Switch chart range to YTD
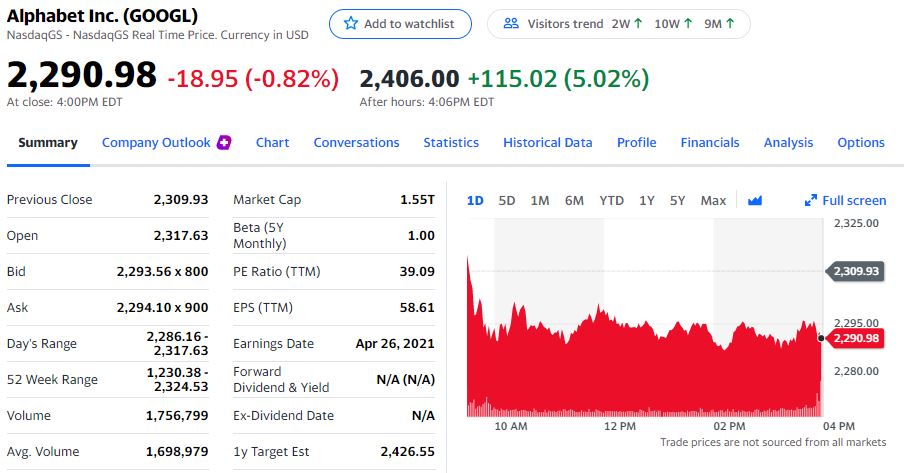This screenshot has height=473, width=904. (611, 201)
